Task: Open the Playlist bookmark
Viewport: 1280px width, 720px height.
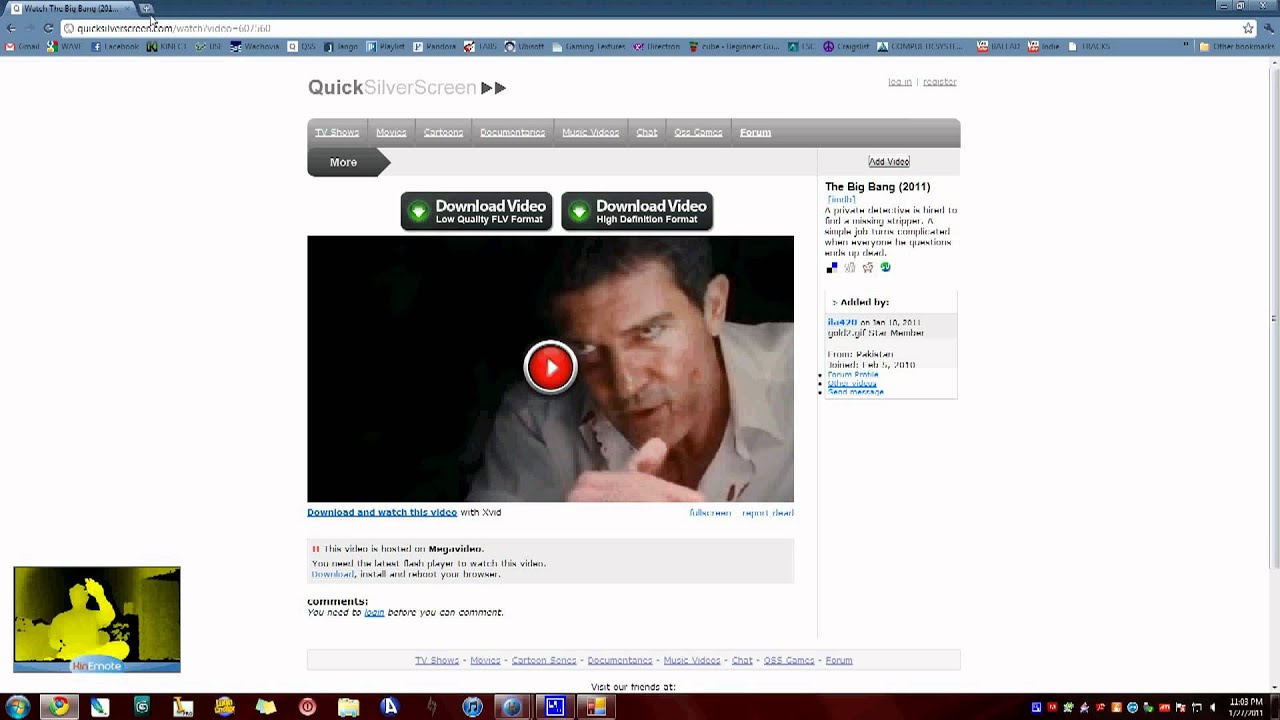Action: (x=386, y=46)
